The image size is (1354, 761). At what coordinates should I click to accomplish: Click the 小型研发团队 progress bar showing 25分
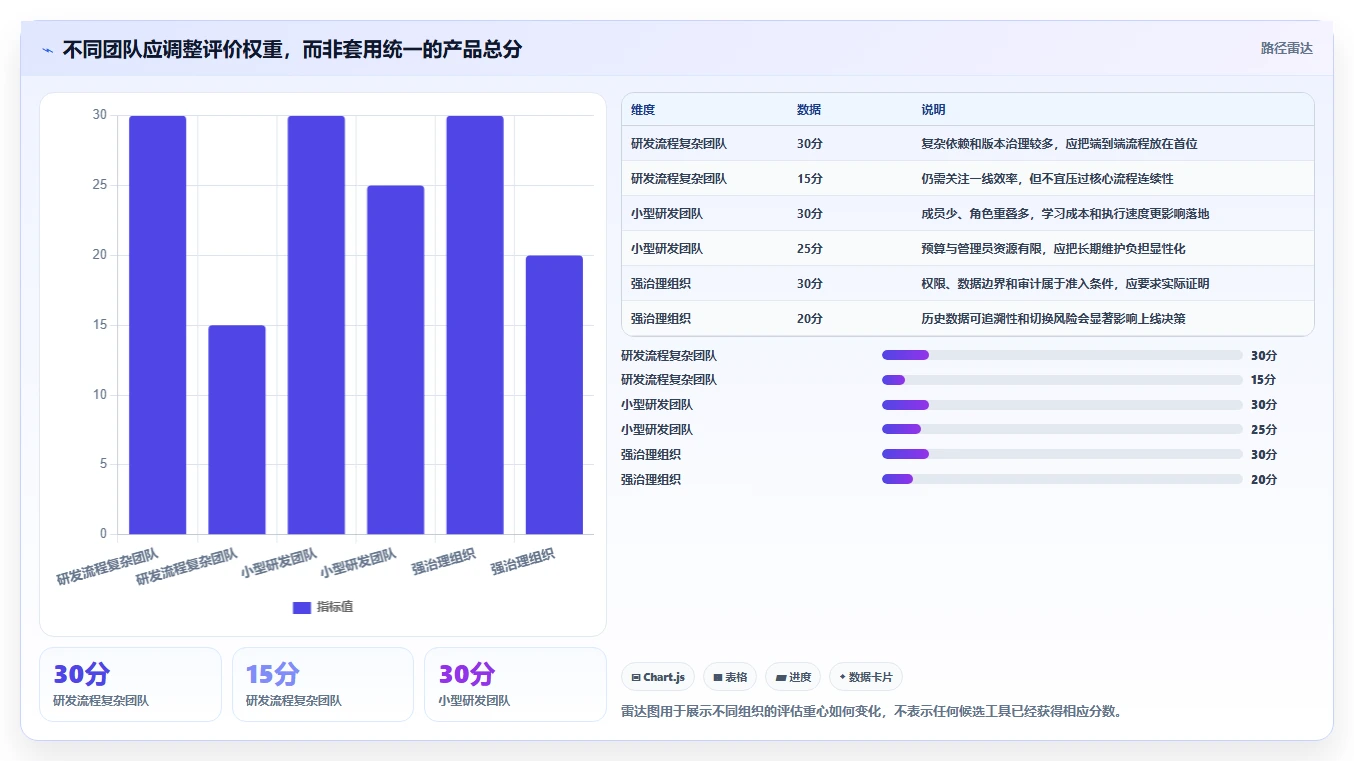tap(1062, 429)
